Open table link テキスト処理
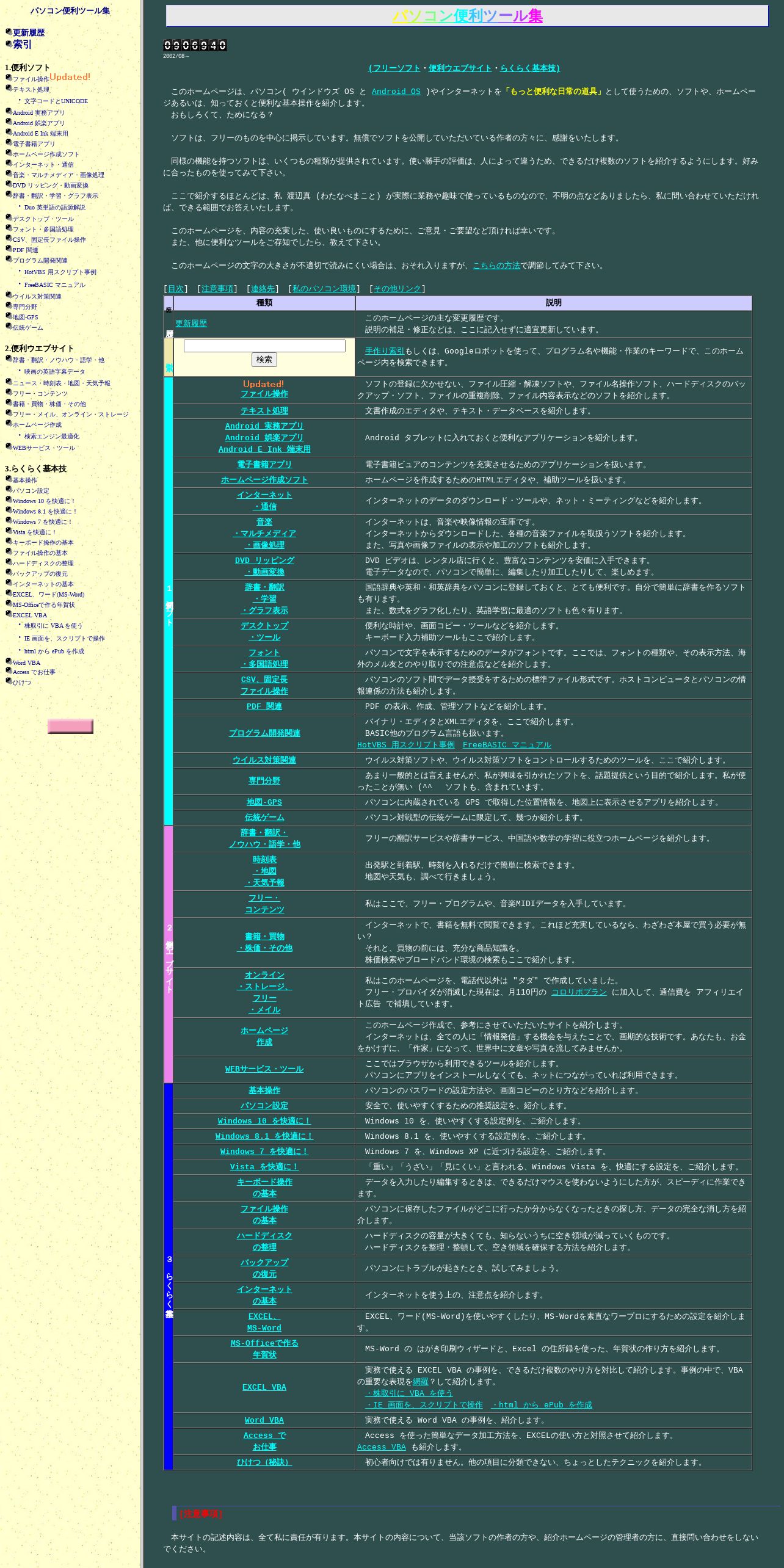Viewport: 784px width, 1568px height. [x=264, y=411]
